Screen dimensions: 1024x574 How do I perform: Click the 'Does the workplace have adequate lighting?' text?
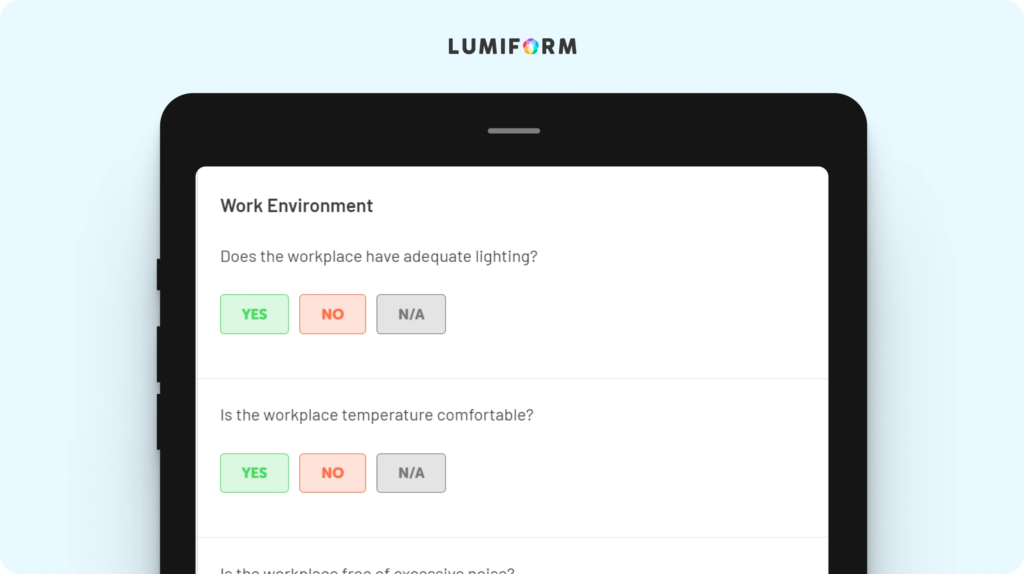point(379,257)
